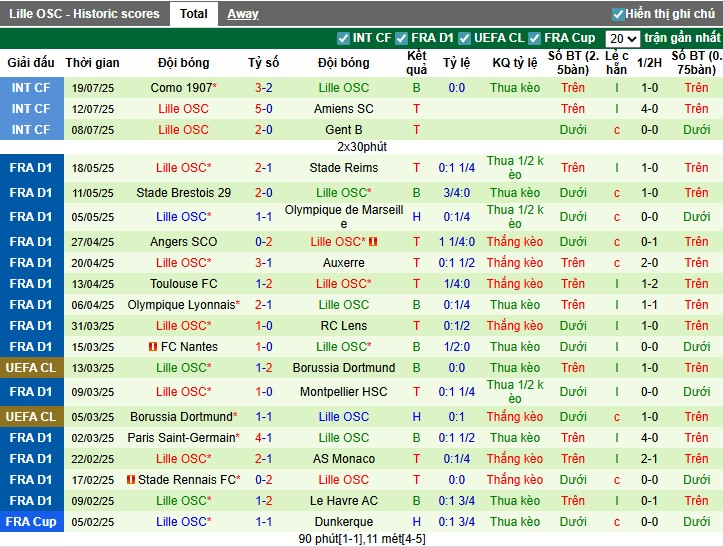Viewport: 723px width, 547px height.
Task: Click the 1-1 score against Dunkerque
Action: [x=264, y=522]
